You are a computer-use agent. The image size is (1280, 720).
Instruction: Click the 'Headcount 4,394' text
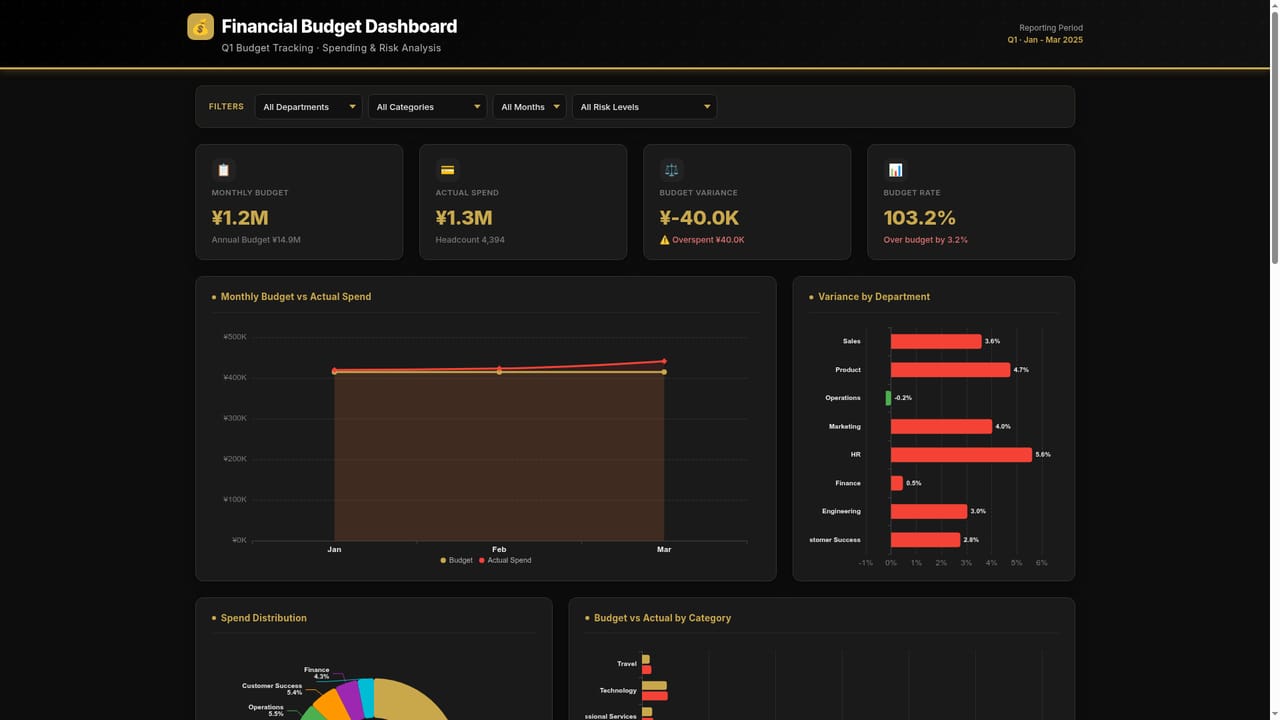coord(470,240)
